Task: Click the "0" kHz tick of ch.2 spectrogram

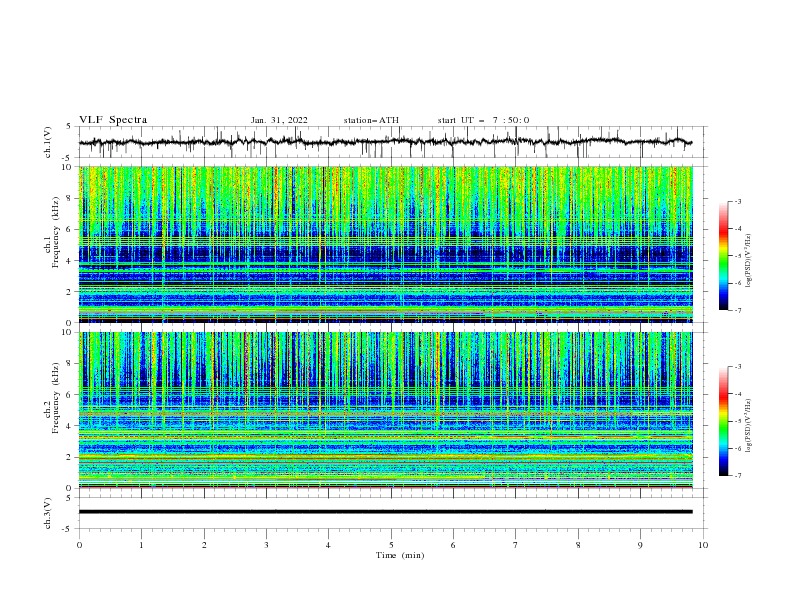Action: [70, 488]
